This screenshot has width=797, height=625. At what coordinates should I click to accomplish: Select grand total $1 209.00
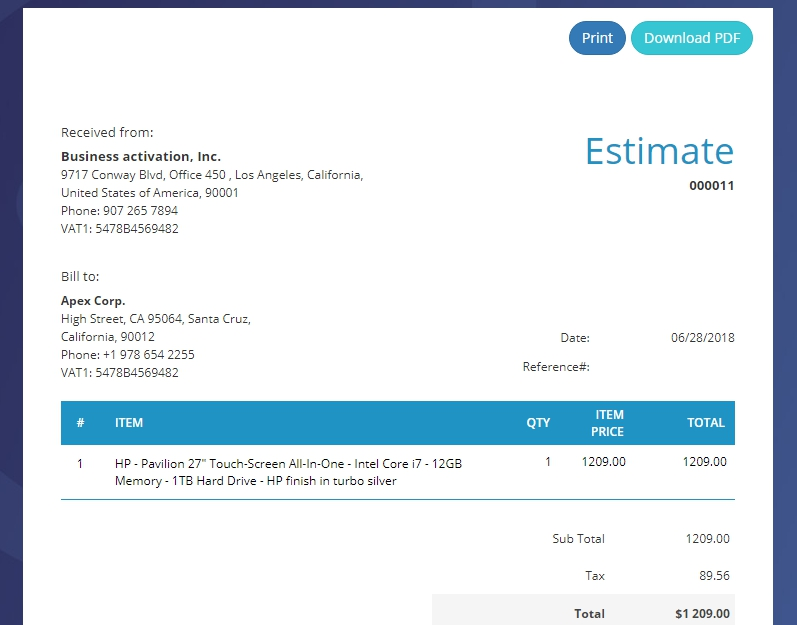(x=702, y=614)
